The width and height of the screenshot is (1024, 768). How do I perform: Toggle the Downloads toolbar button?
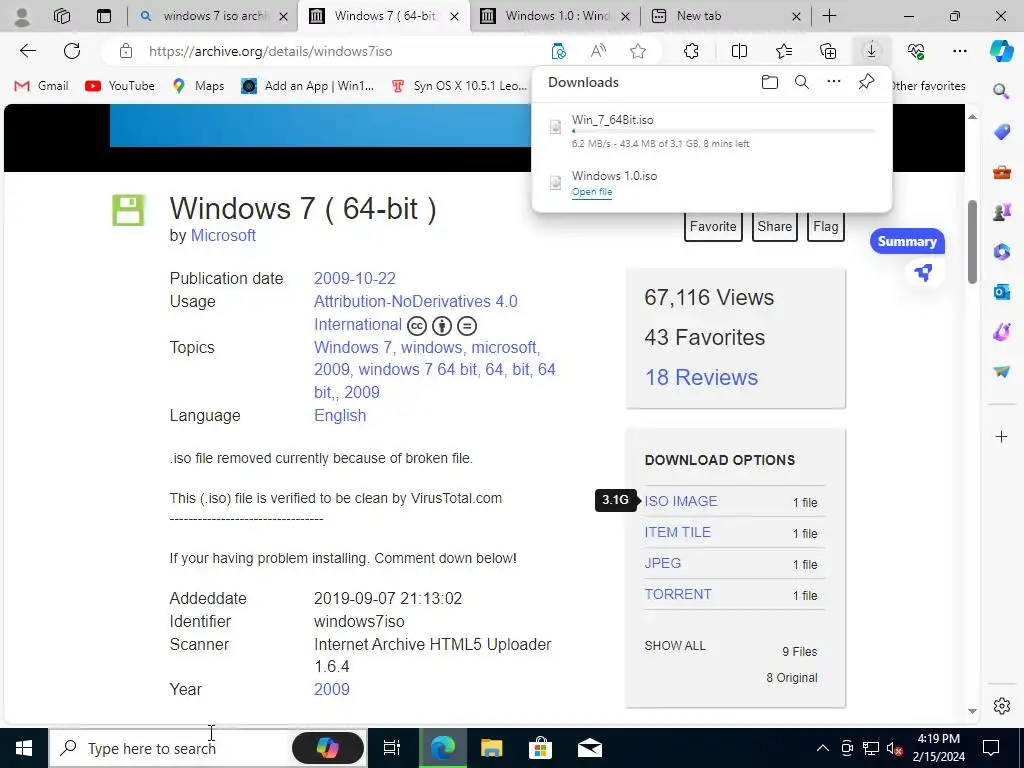pos(871,51)
